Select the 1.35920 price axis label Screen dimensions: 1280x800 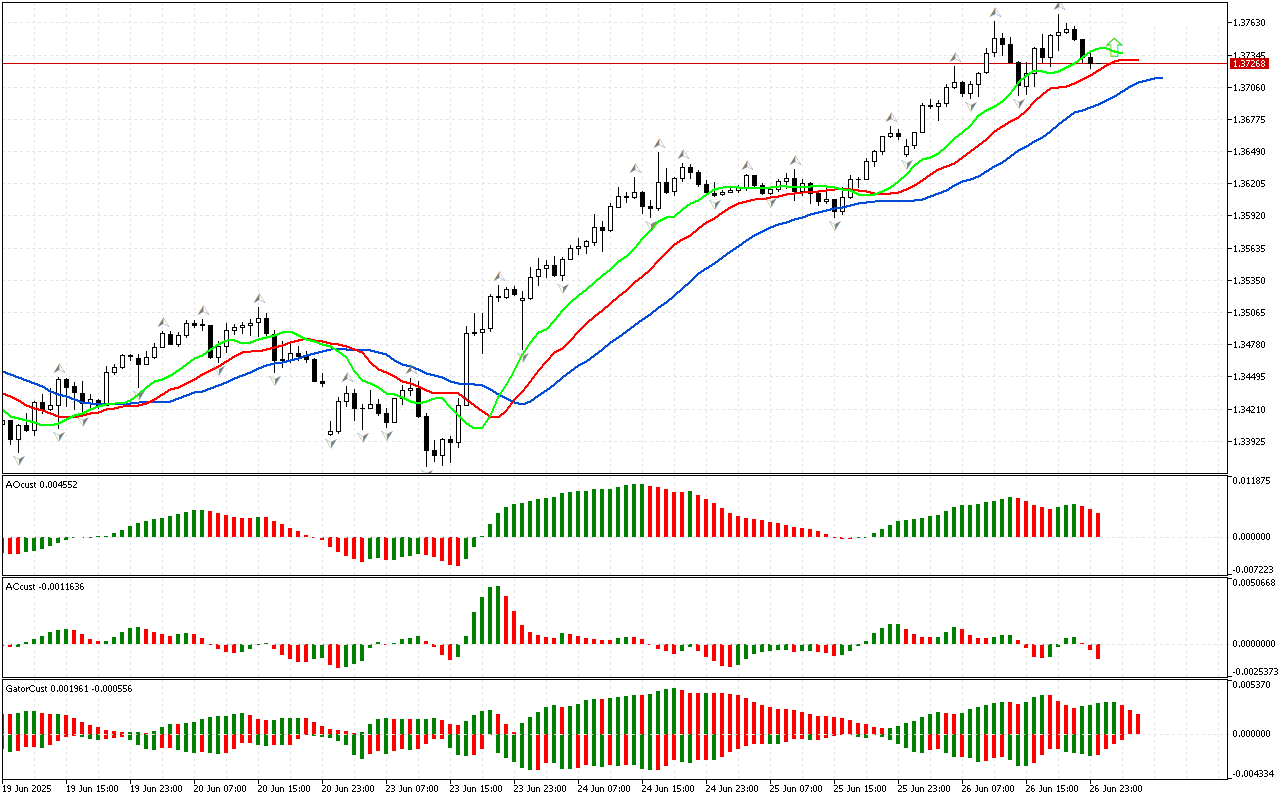click(x=1250, y=216)
